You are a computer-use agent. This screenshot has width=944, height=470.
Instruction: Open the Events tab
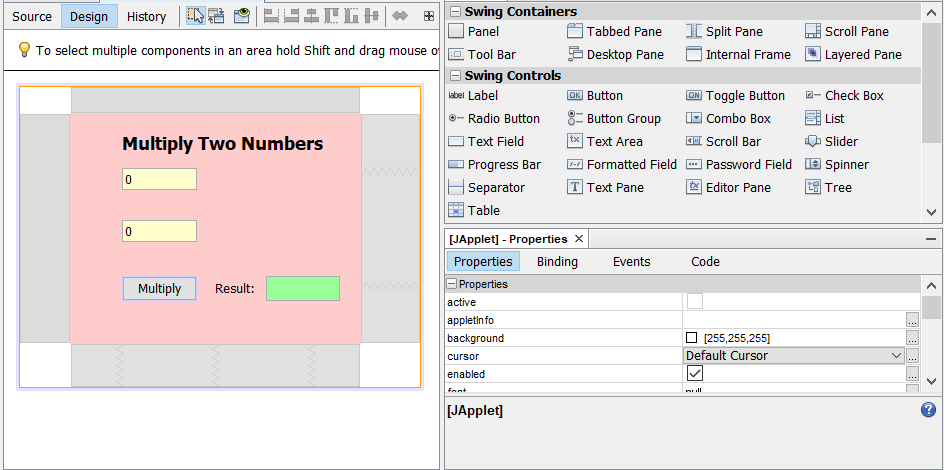[x=632, y=262]
